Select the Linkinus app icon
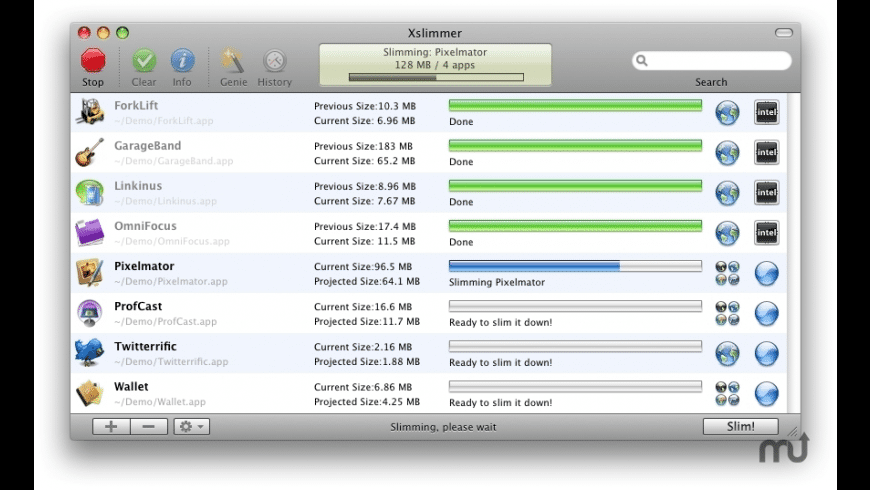 pyautogui.click(x=90, y=193)
